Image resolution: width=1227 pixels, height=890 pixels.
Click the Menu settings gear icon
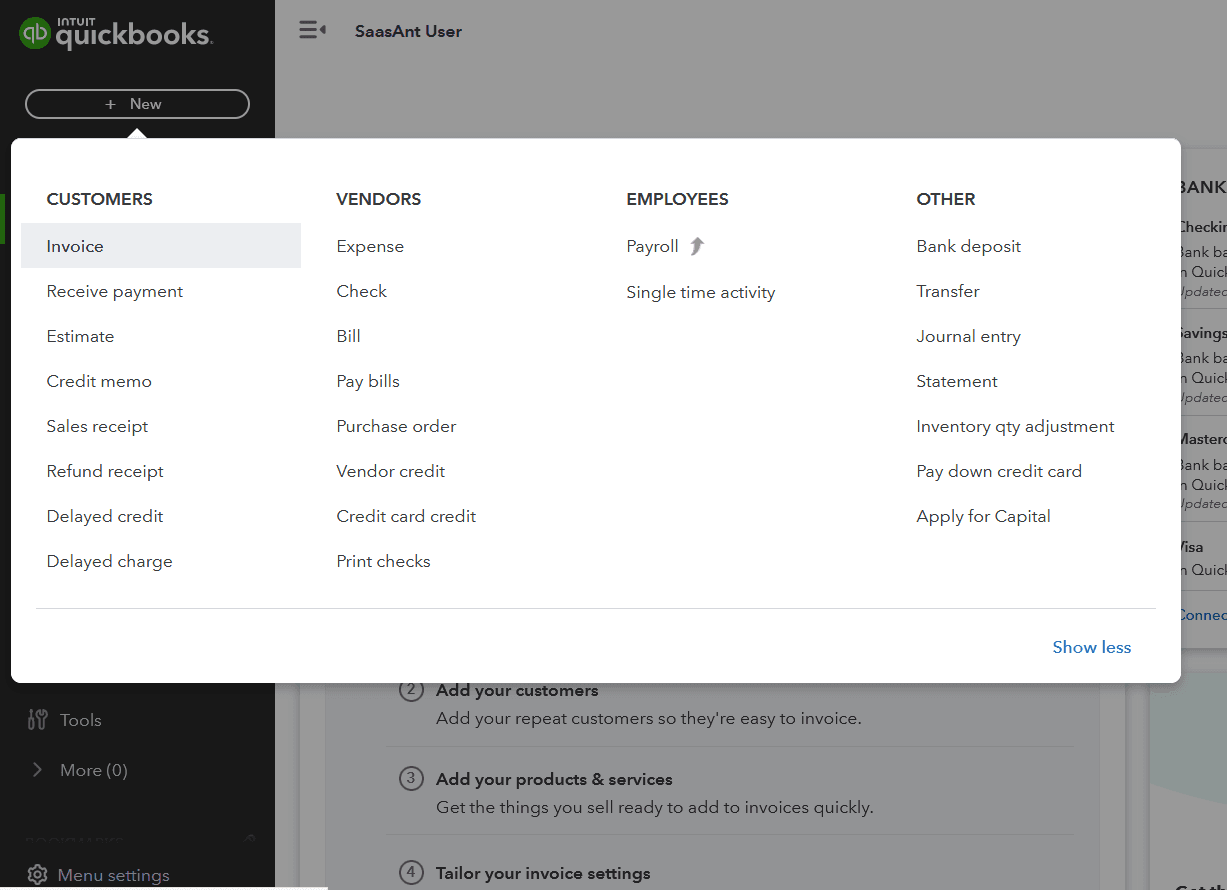coord(37,875)
